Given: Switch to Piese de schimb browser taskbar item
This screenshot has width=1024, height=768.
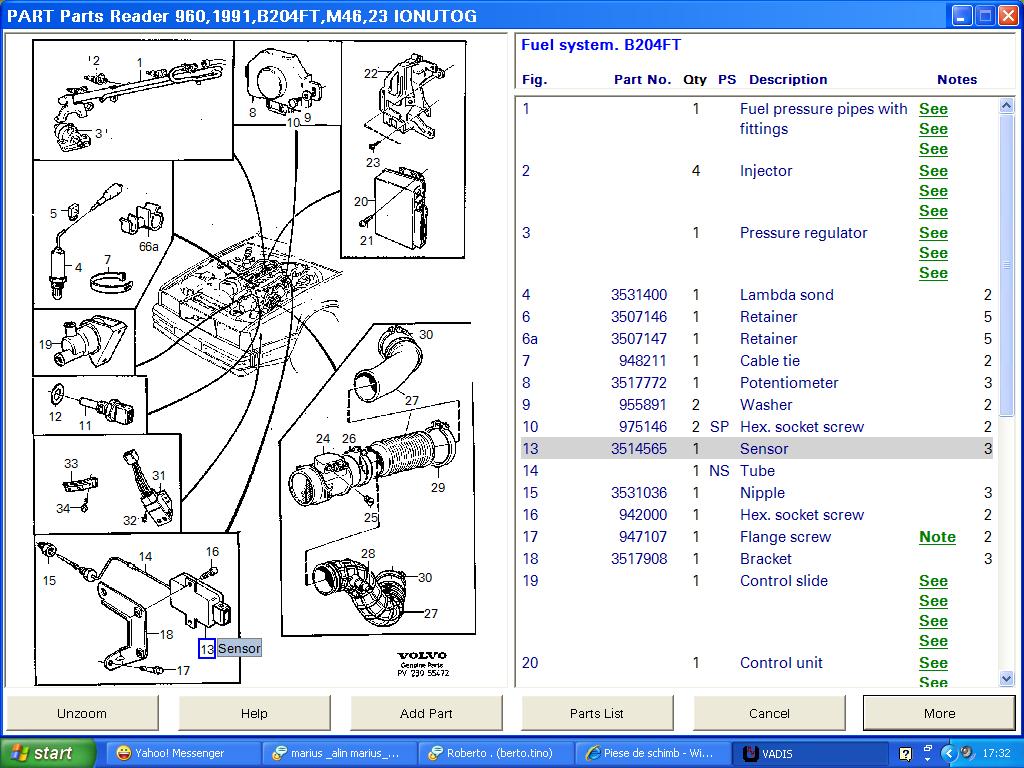Looking at the screenshot, I should pyautogui.click(x=652, y=753).
